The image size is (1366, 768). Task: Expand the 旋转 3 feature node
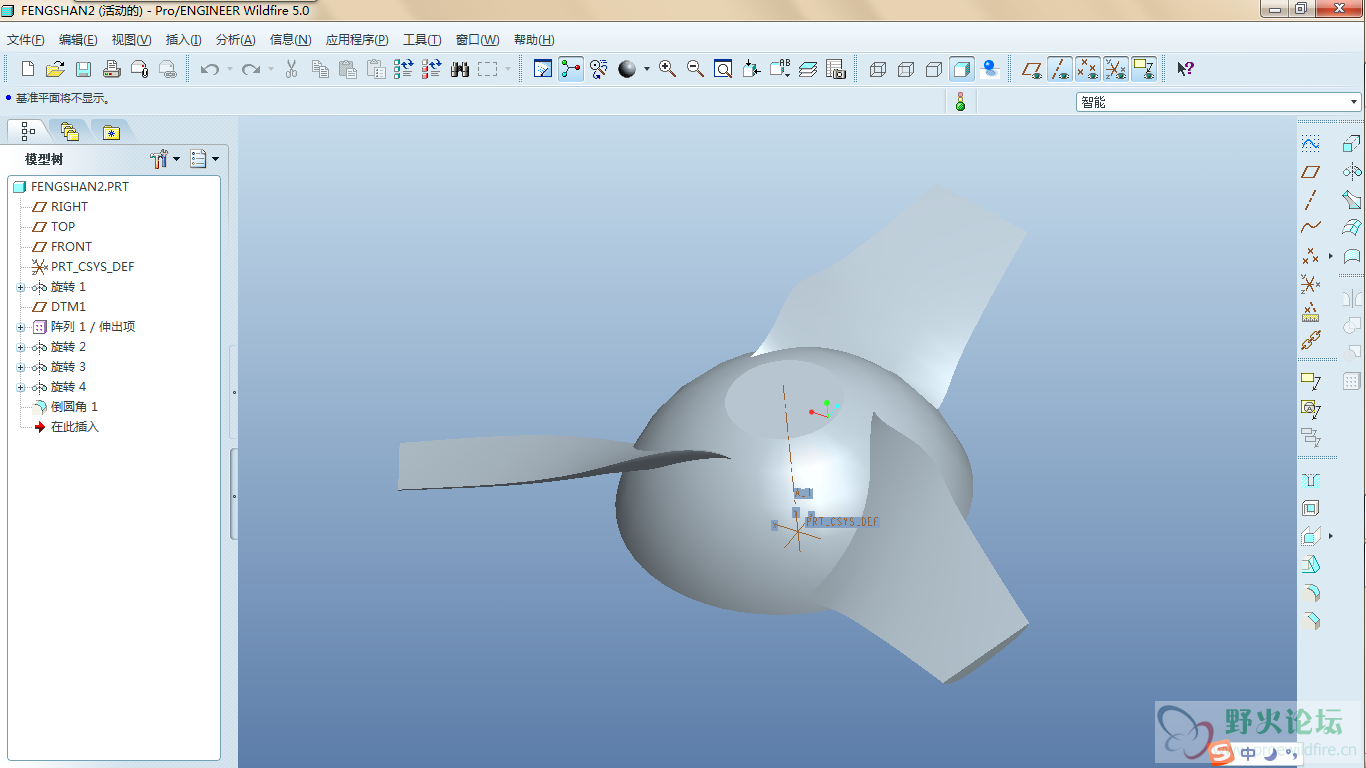pyautogui.click(x=21, y=367)
